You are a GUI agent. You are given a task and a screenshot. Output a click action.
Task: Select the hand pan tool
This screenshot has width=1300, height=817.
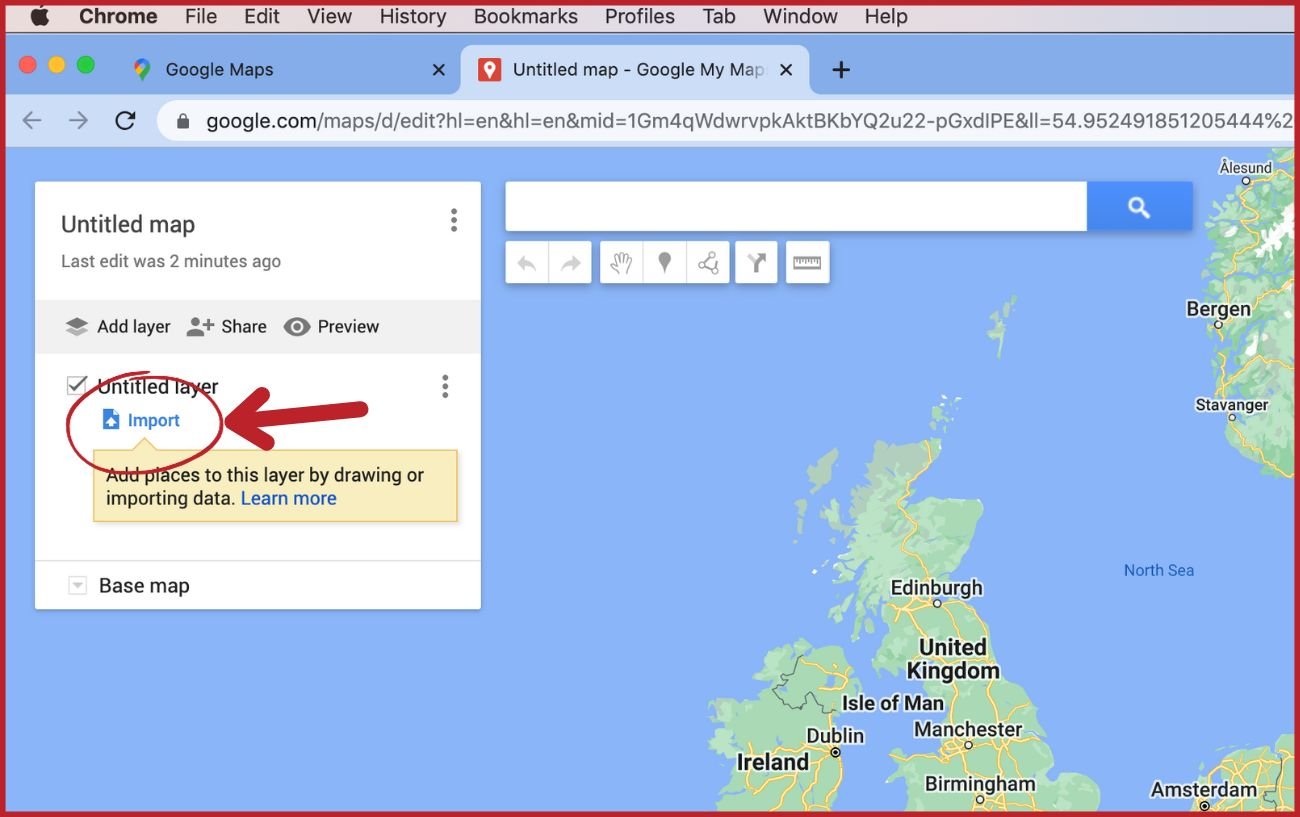[x=621, y=263]
